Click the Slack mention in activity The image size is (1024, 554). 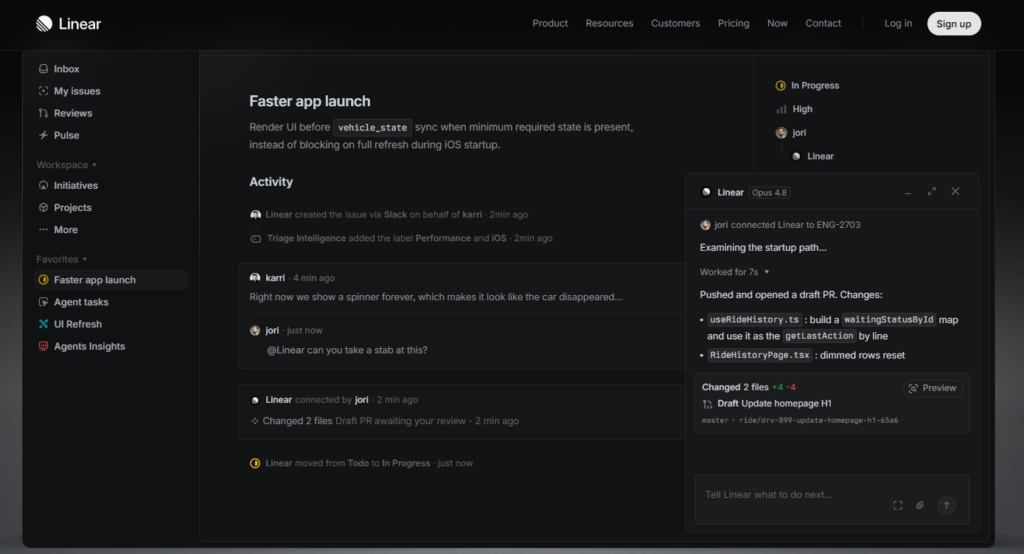pos(395,214)
